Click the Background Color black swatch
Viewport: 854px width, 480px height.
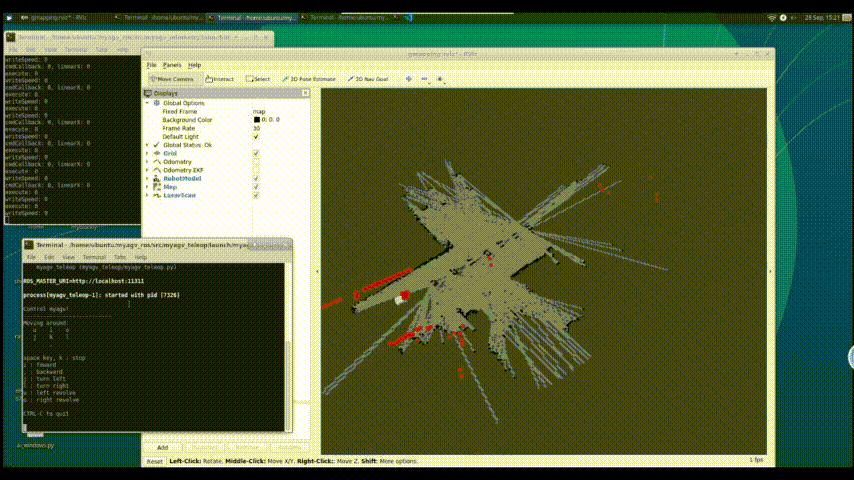257,120
